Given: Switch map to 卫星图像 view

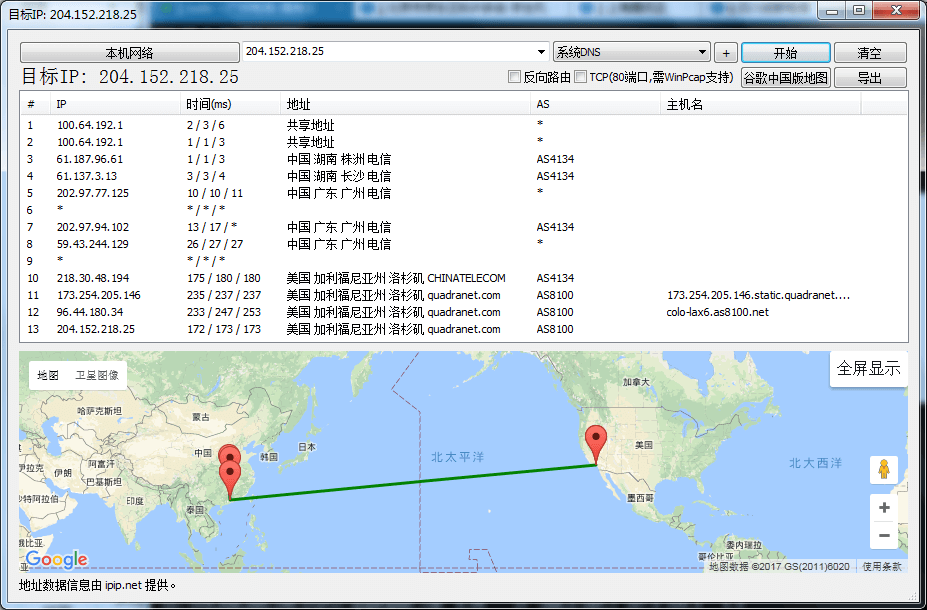Looking at the screenshot, I should pyautogui.click(x=97, y=375).
